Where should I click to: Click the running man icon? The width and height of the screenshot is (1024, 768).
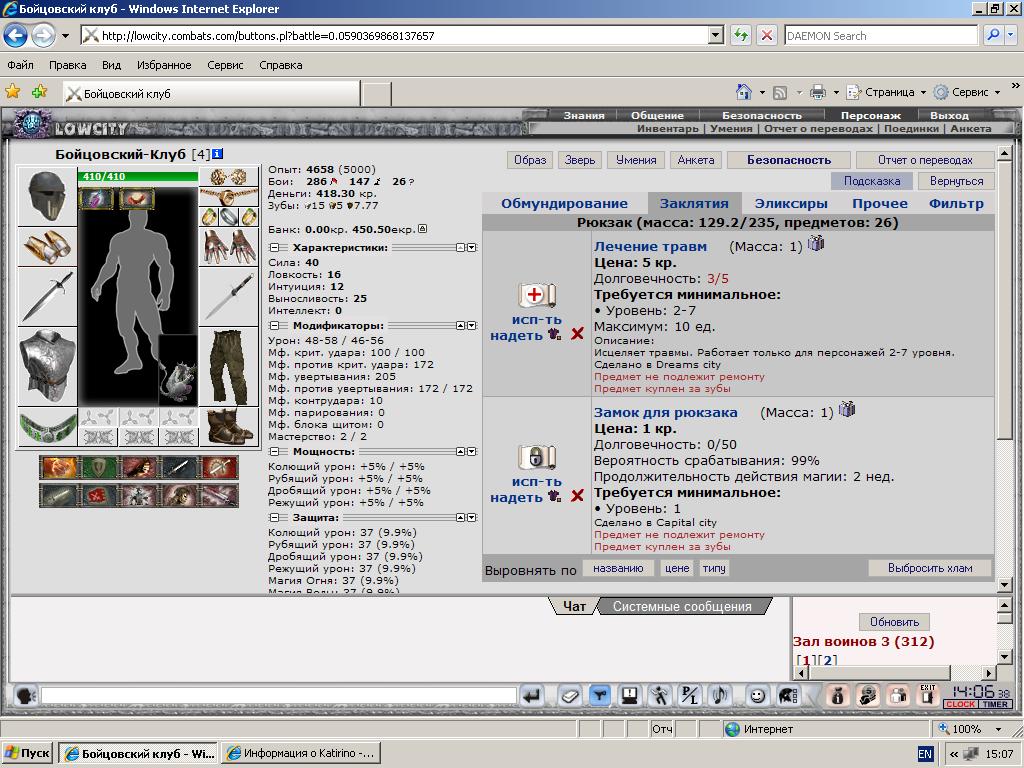(660, 696)
